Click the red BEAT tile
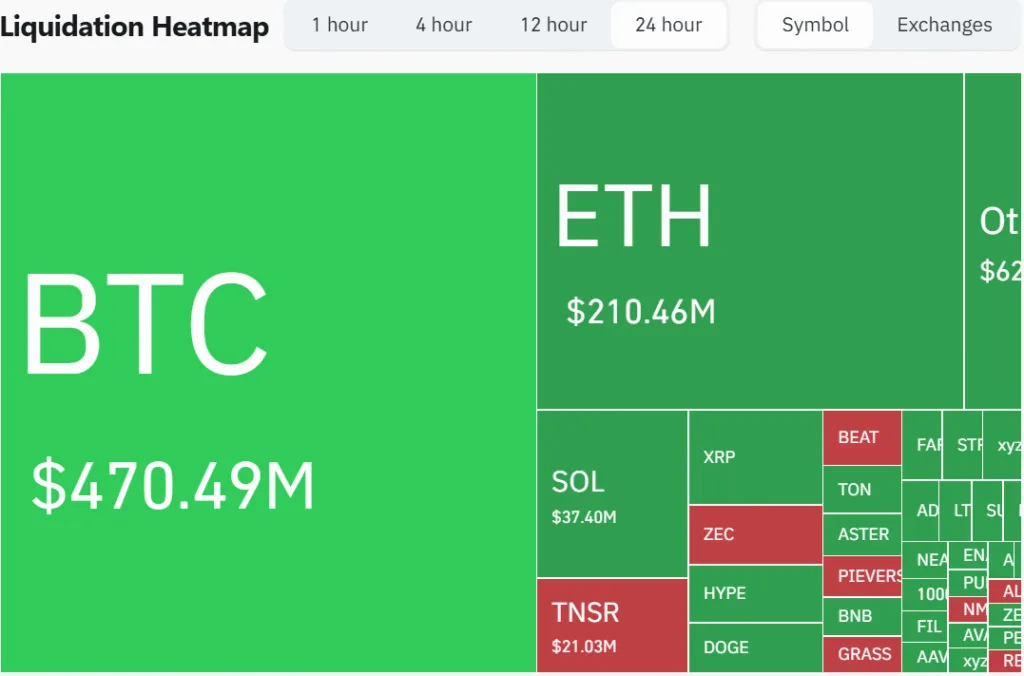This screenshot has width=1024, height=676. click(862, 437)
